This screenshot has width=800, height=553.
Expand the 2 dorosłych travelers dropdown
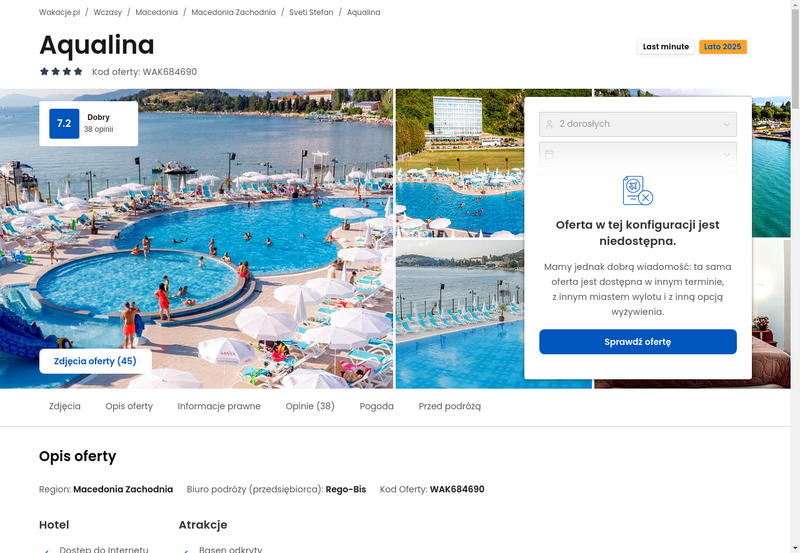(638, 124)
